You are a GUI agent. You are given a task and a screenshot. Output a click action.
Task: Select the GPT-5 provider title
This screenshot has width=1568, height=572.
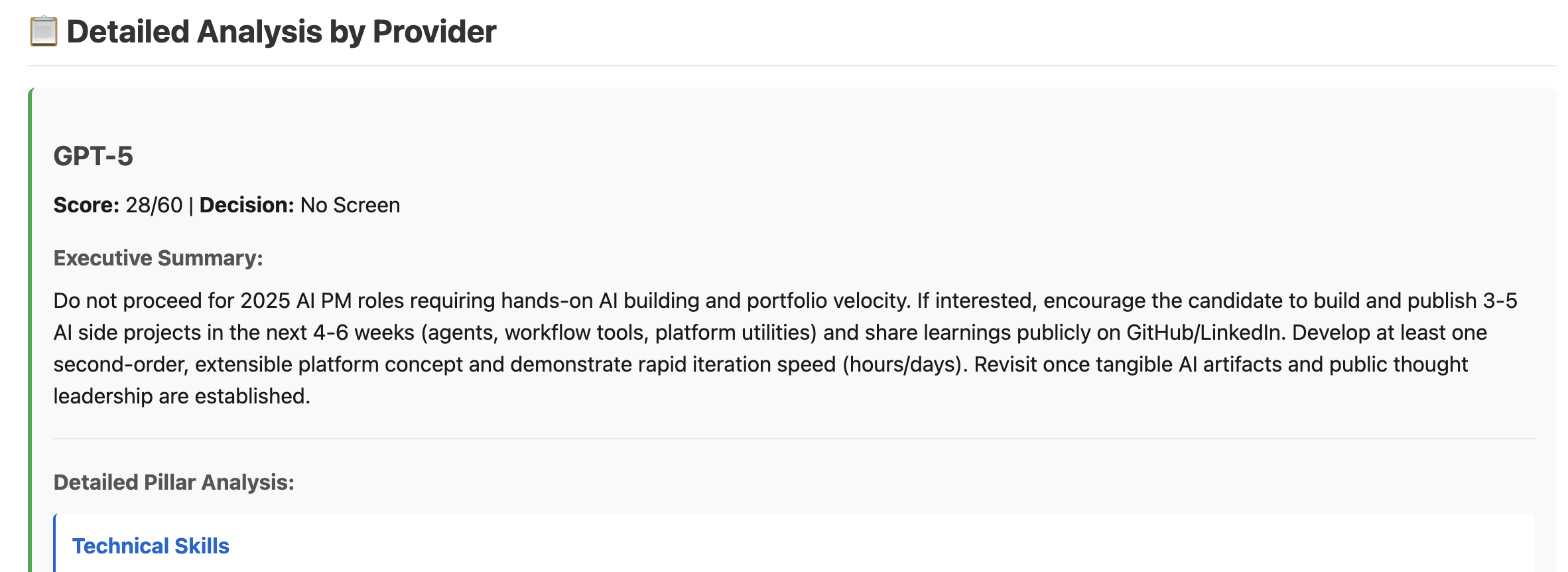pyautogui.click(x=93, y=157)
